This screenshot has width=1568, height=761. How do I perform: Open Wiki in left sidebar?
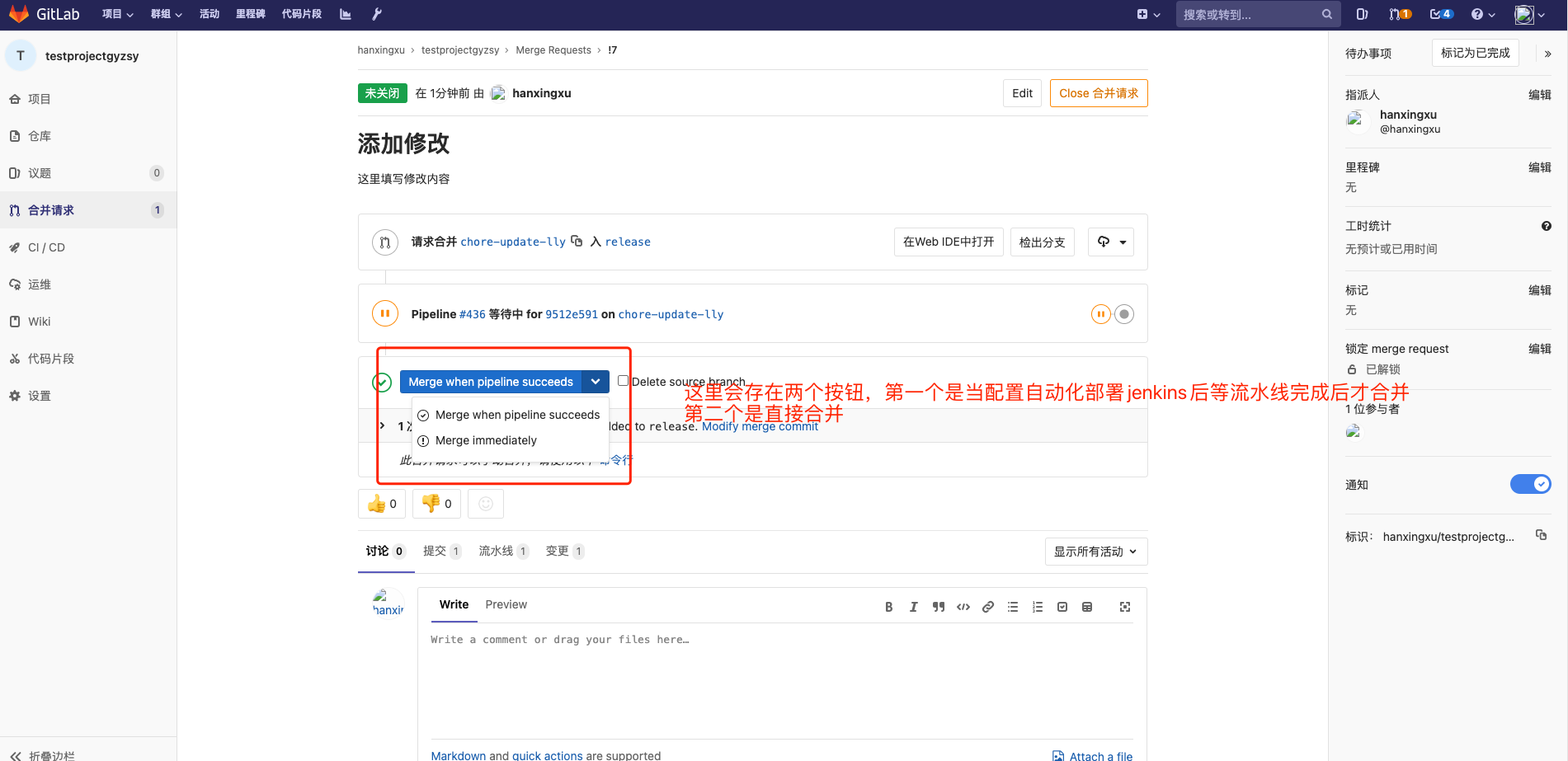click(88, 322)
